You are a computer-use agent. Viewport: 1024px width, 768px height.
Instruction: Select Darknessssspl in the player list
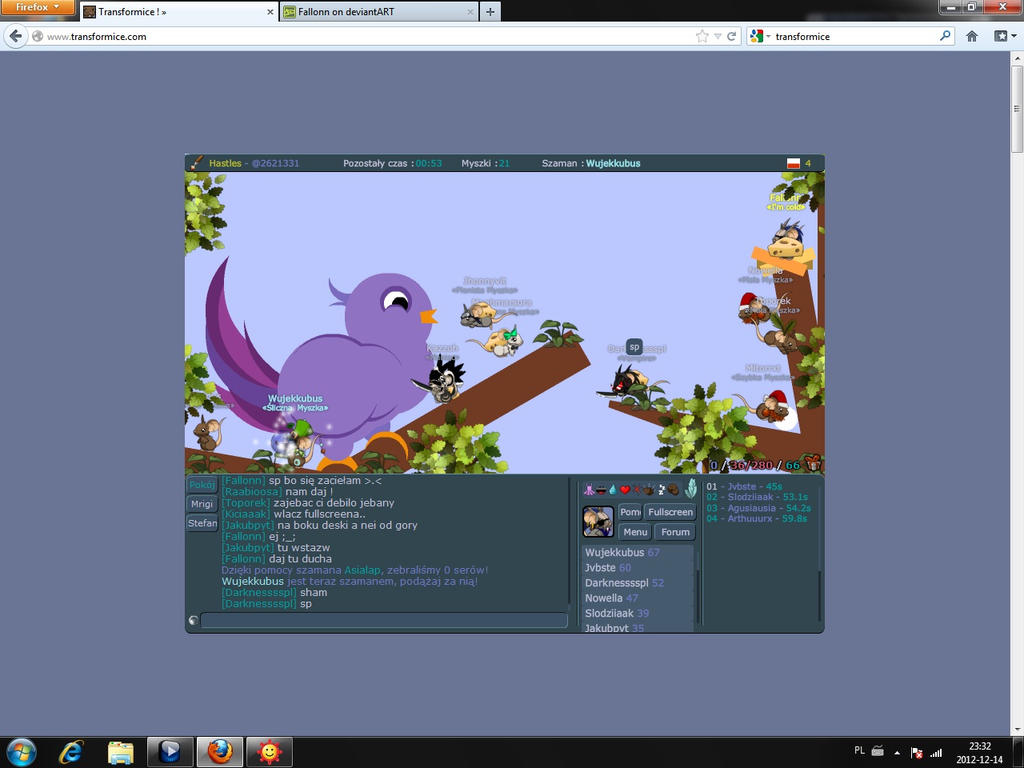point(624,583)
